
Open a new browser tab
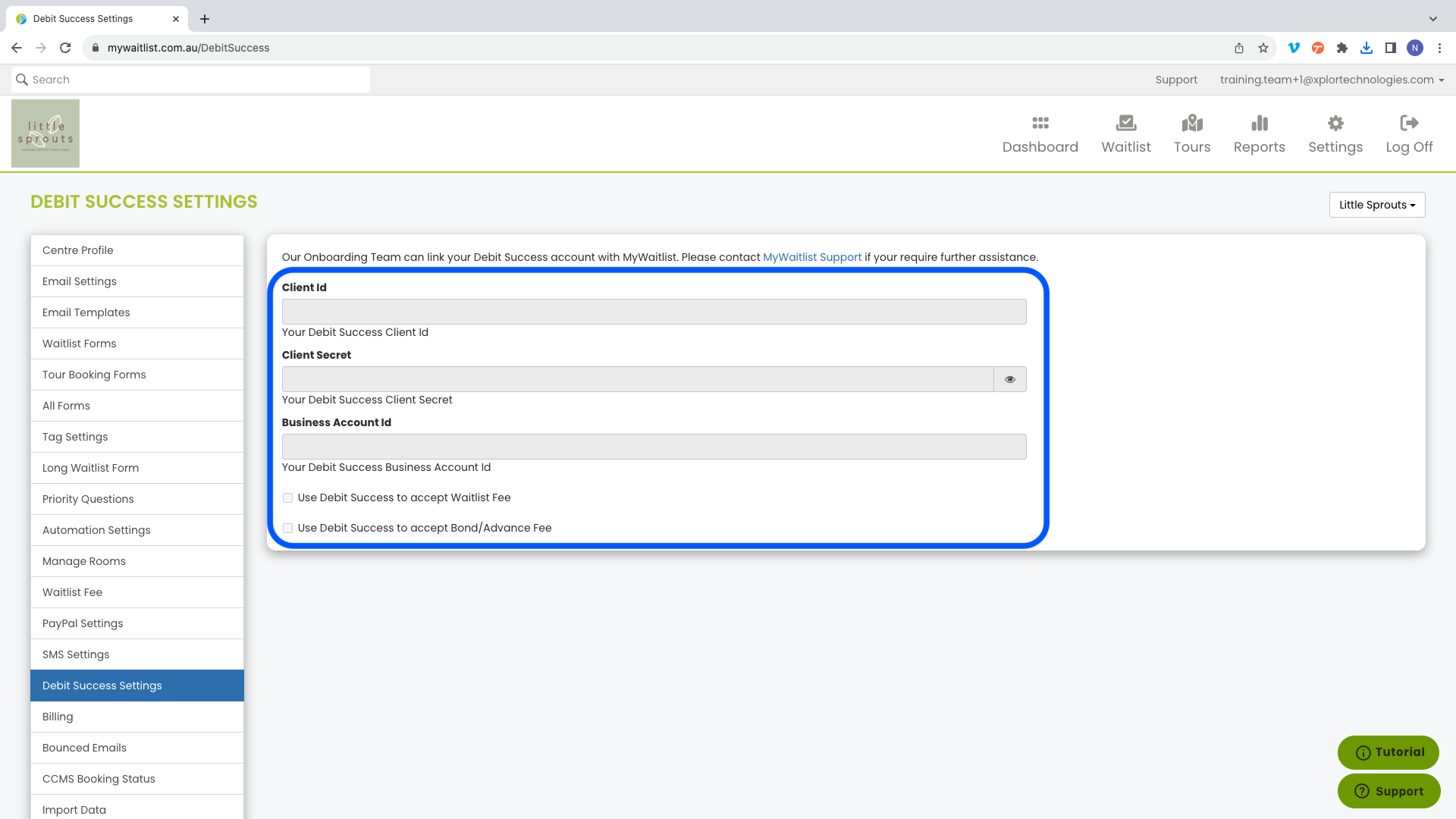(x=205, y=19)
